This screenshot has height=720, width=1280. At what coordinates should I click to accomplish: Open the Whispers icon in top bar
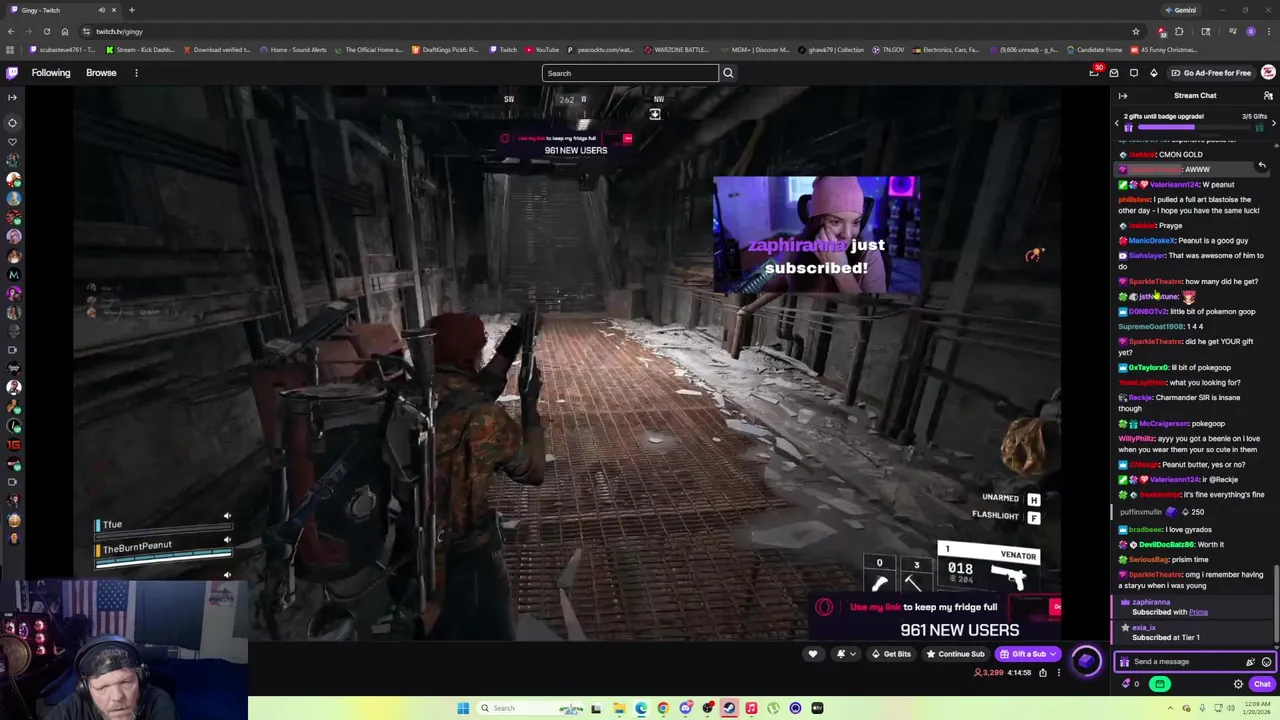(x=1133, y=73)
